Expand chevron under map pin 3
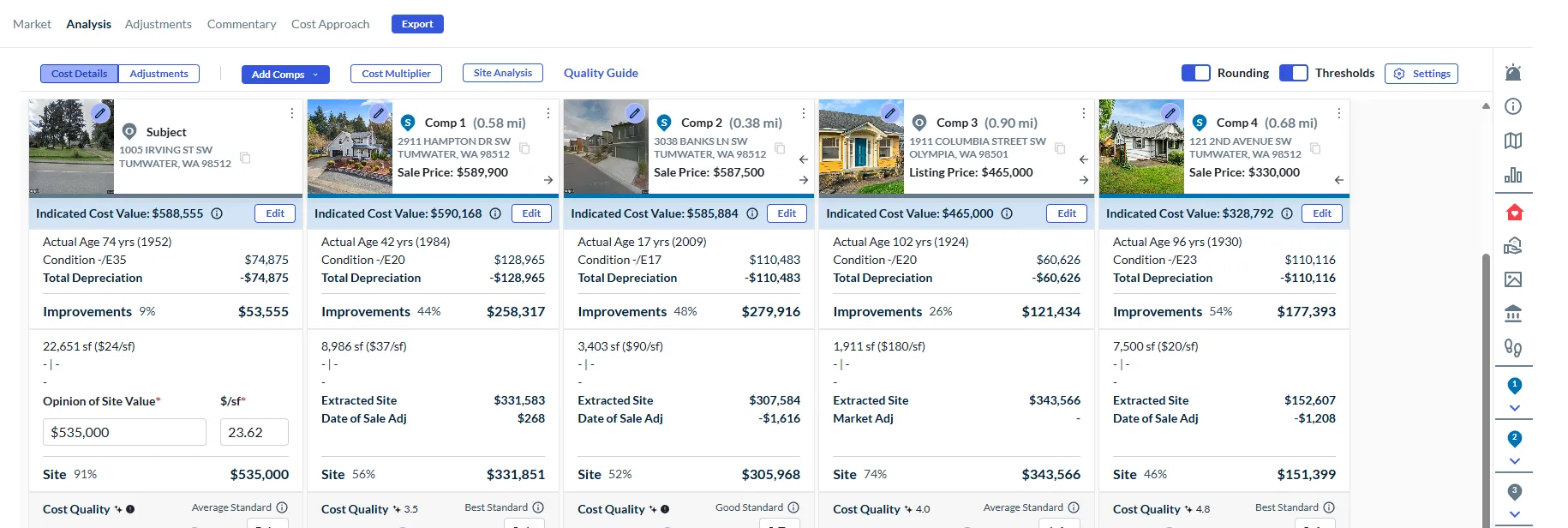This screenshot has height=528, width=1568. [x=1514, y=514]
